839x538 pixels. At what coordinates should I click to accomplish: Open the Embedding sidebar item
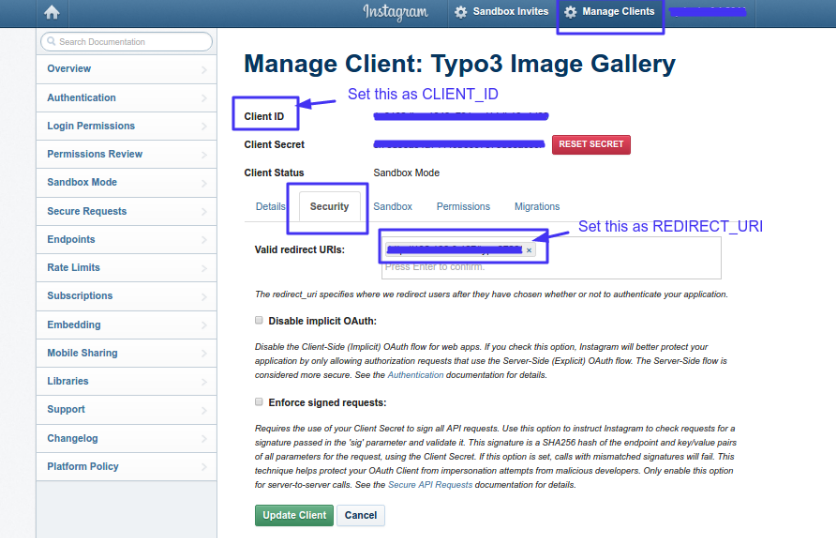click(126, 324)
